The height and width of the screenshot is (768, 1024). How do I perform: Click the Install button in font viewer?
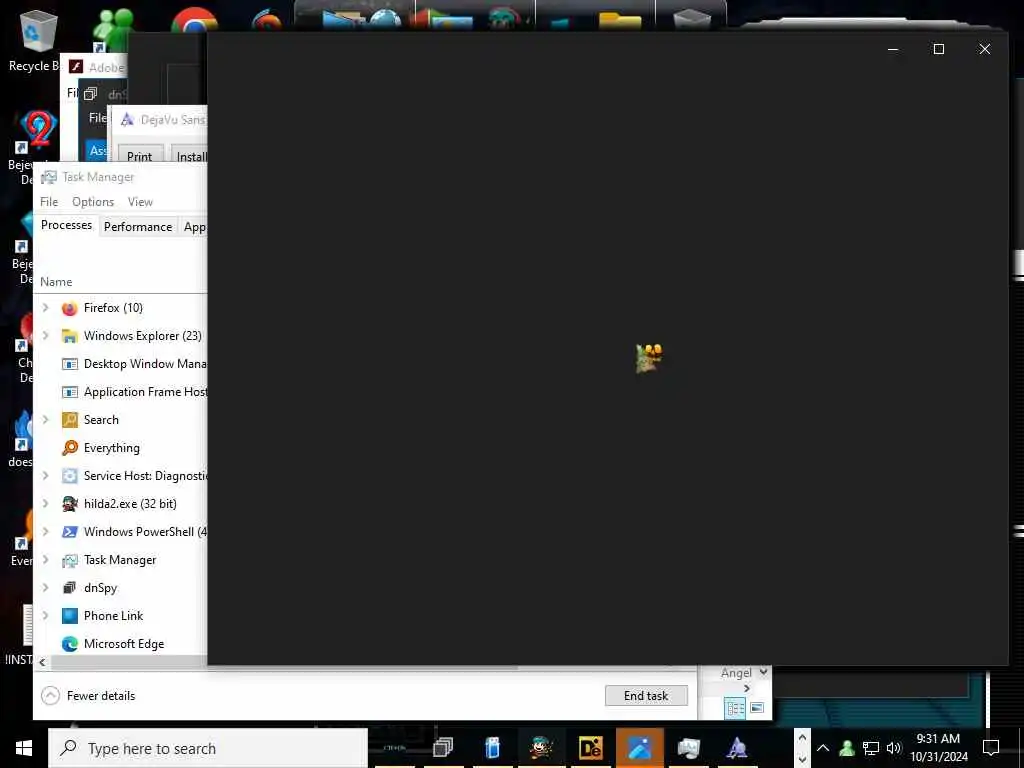click(x=191, y=157)
